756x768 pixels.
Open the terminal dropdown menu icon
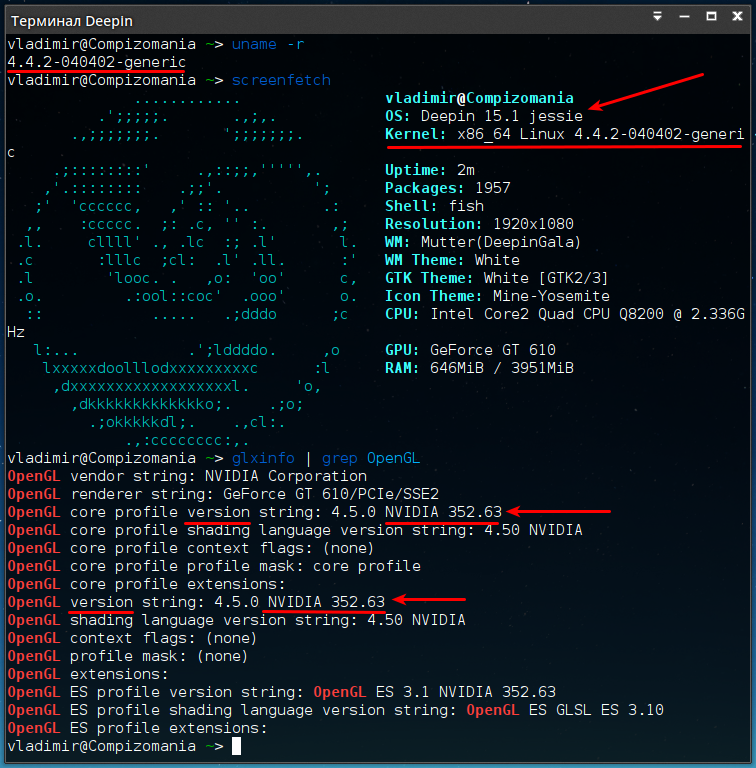658,17
